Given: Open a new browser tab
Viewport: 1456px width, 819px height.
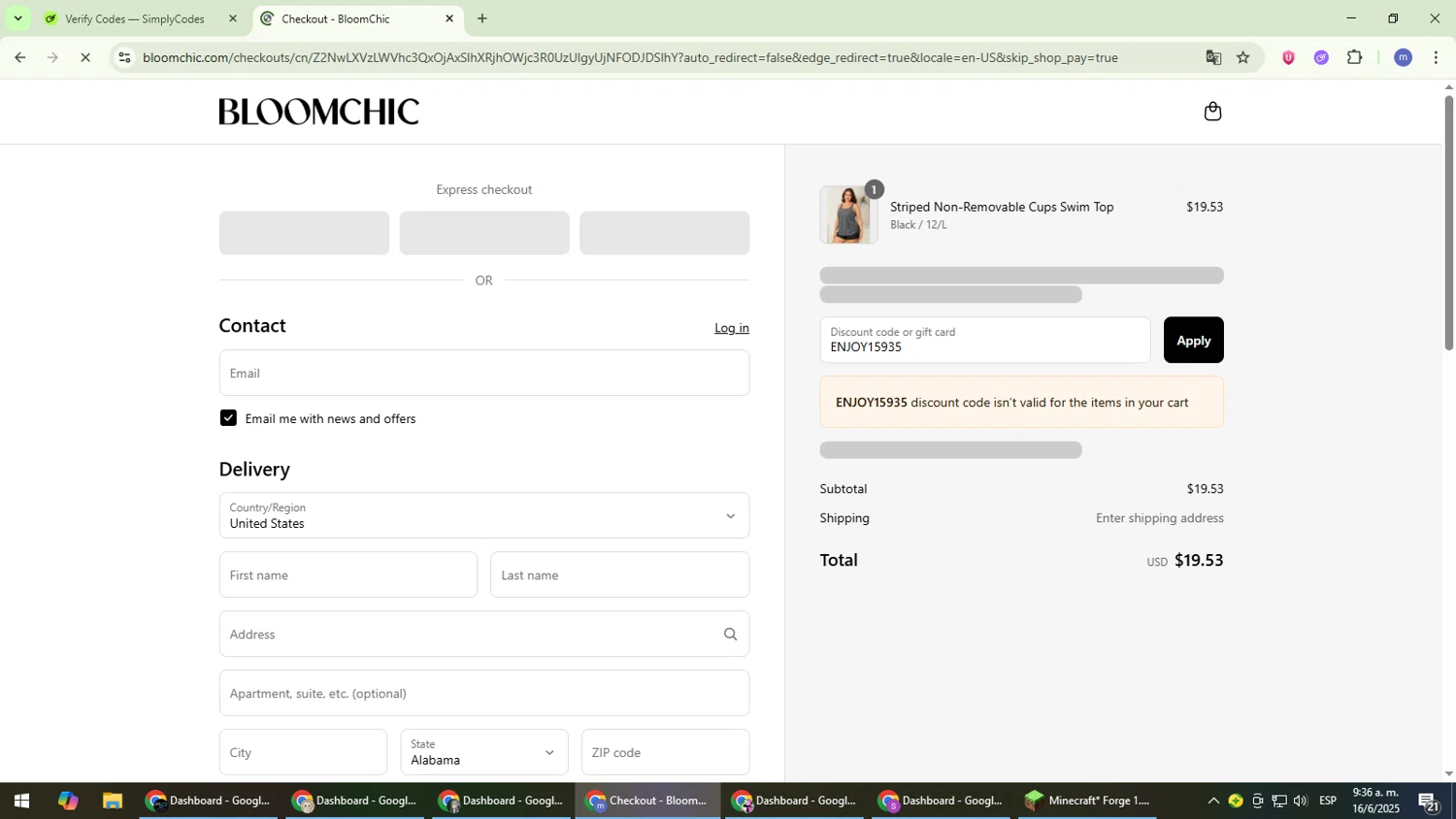Looking at the screenshot, I should [482, 18].
